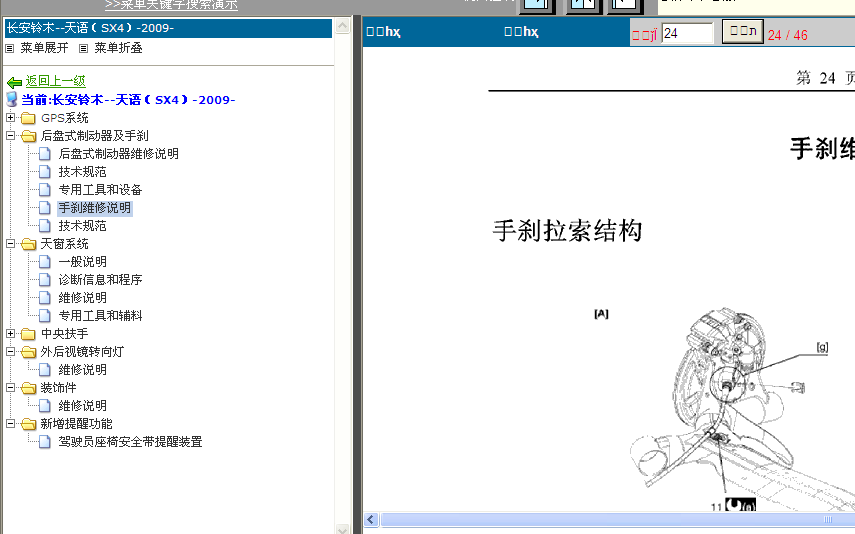
Task: Expand the GPS系统 folder node
Action: click(x=10, y=117)
